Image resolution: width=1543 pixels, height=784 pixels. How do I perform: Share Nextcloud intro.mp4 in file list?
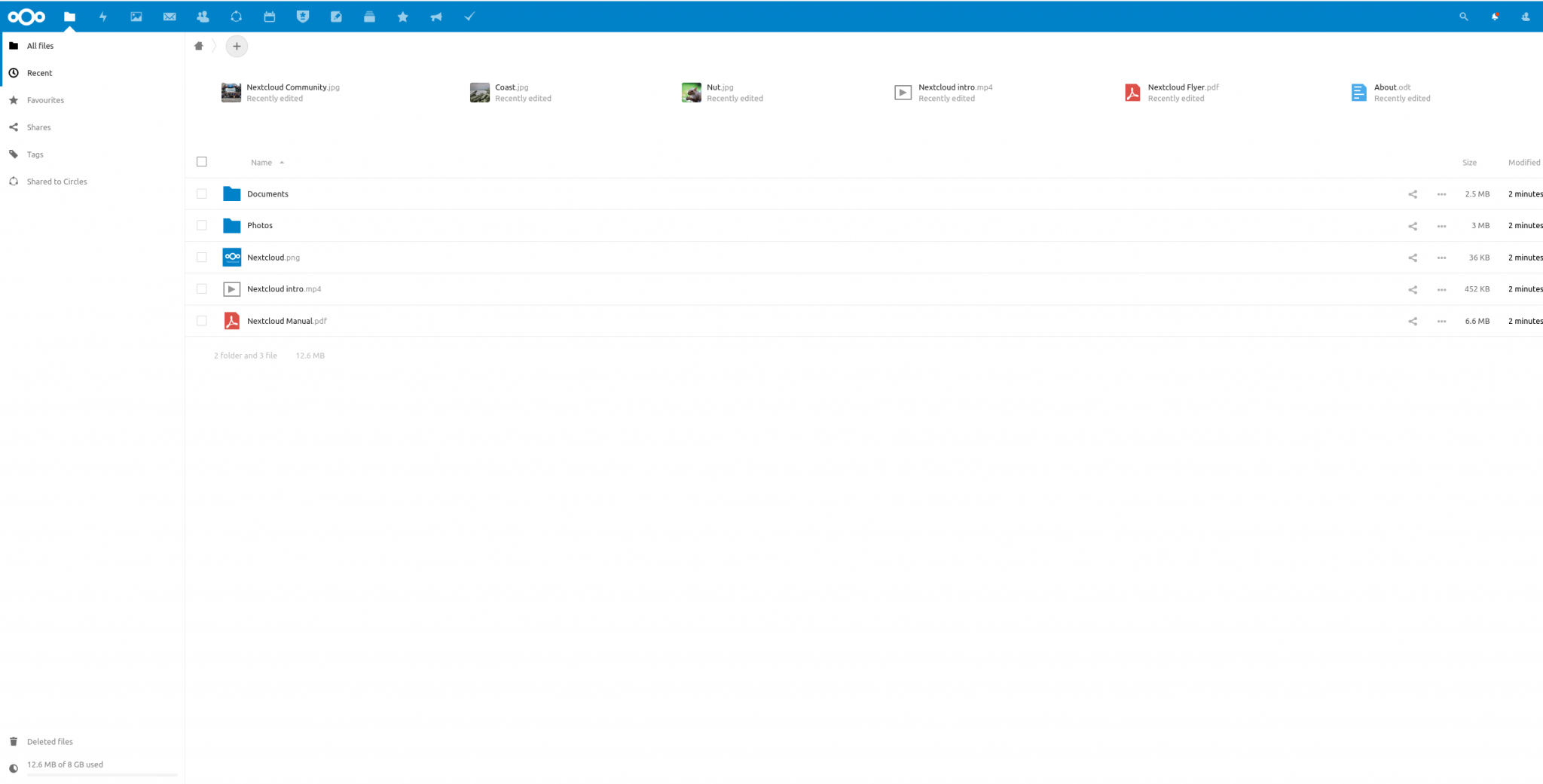click(x=1413, y=289)
